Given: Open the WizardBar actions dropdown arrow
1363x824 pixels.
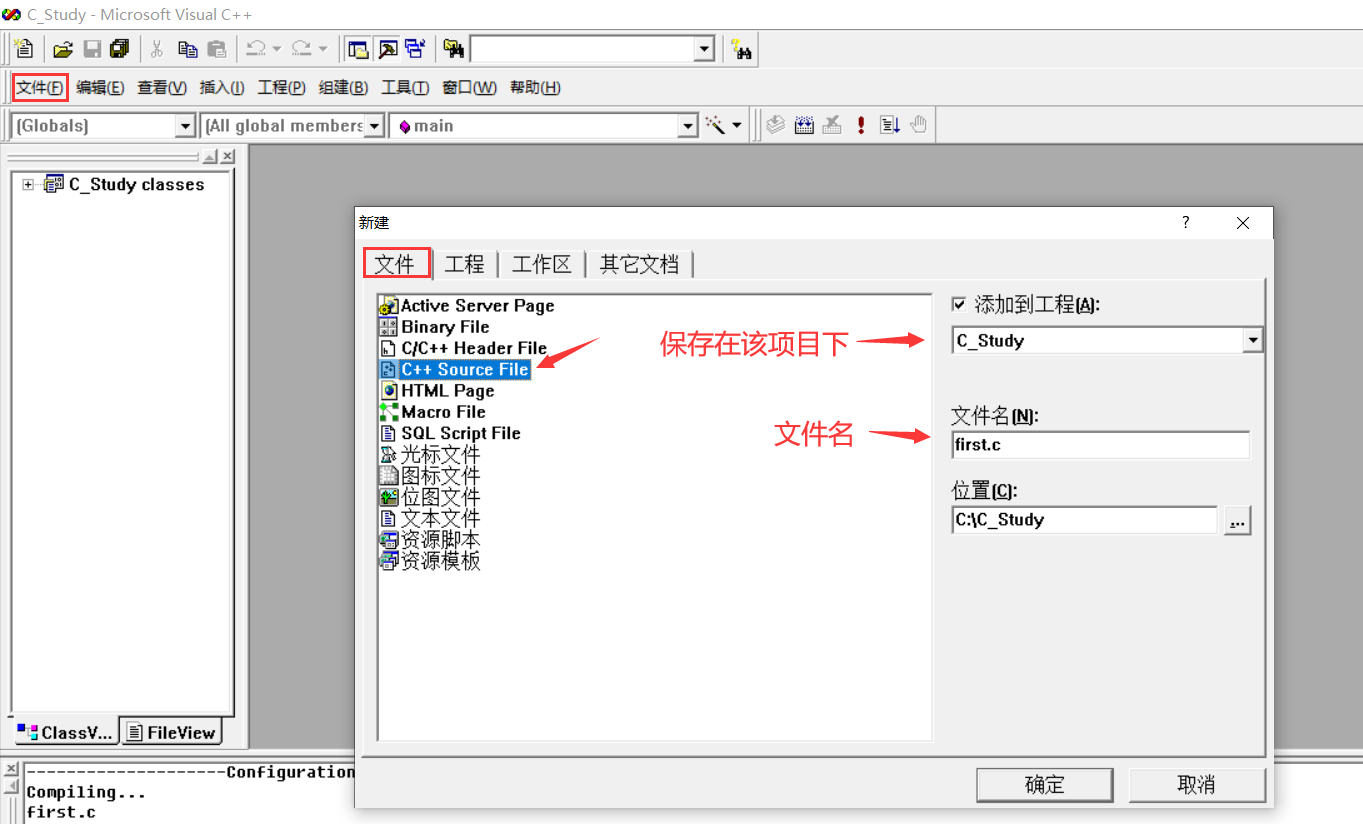Looking at the screenshot, I should (x=737, y=125).
